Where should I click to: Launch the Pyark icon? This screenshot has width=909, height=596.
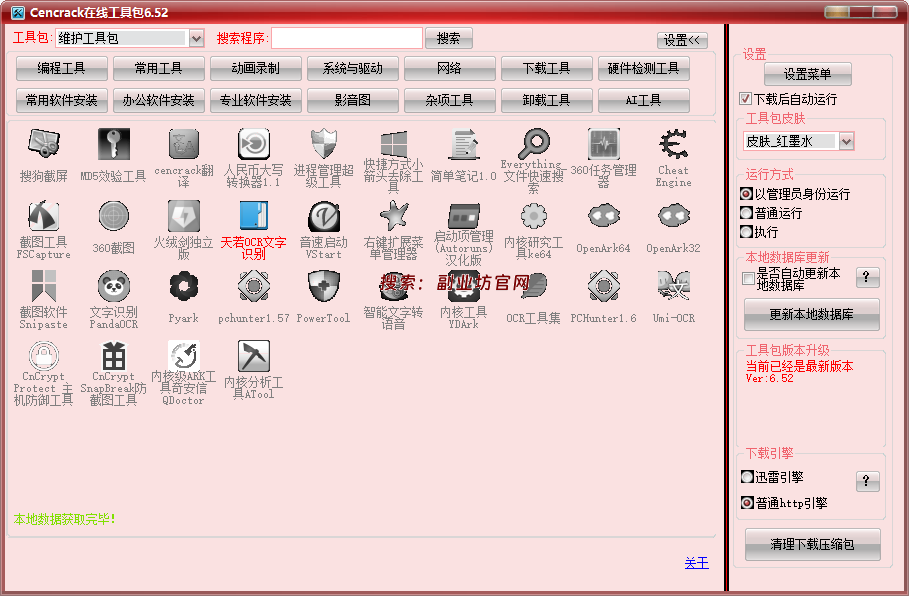[184, 286]
